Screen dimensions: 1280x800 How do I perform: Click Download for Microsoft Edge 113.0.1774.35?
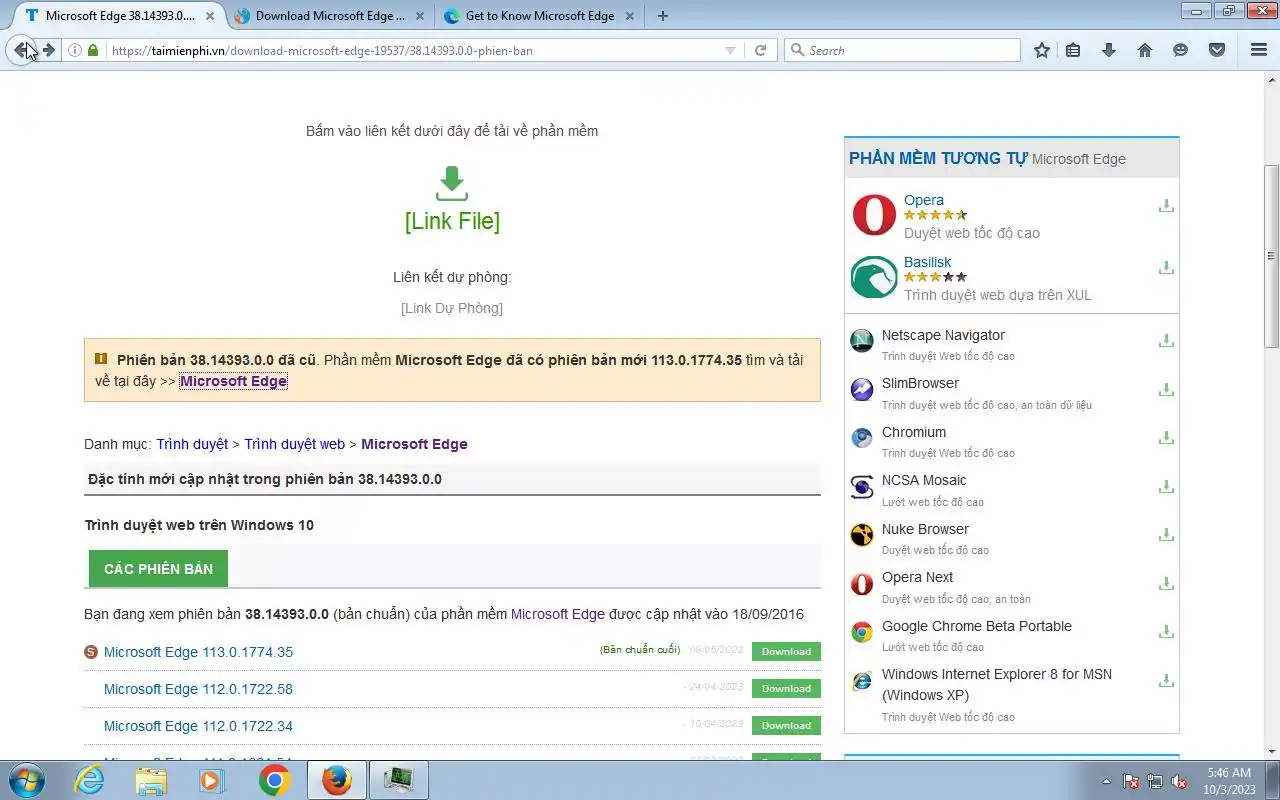tap(786, 651)
